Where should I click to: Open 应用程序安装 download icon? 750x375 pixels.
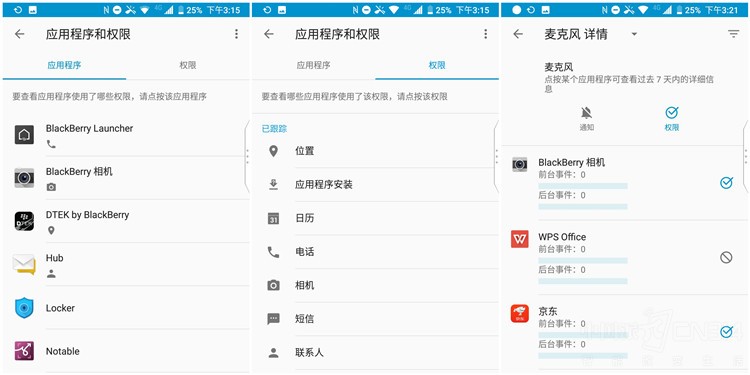[274, 185]
